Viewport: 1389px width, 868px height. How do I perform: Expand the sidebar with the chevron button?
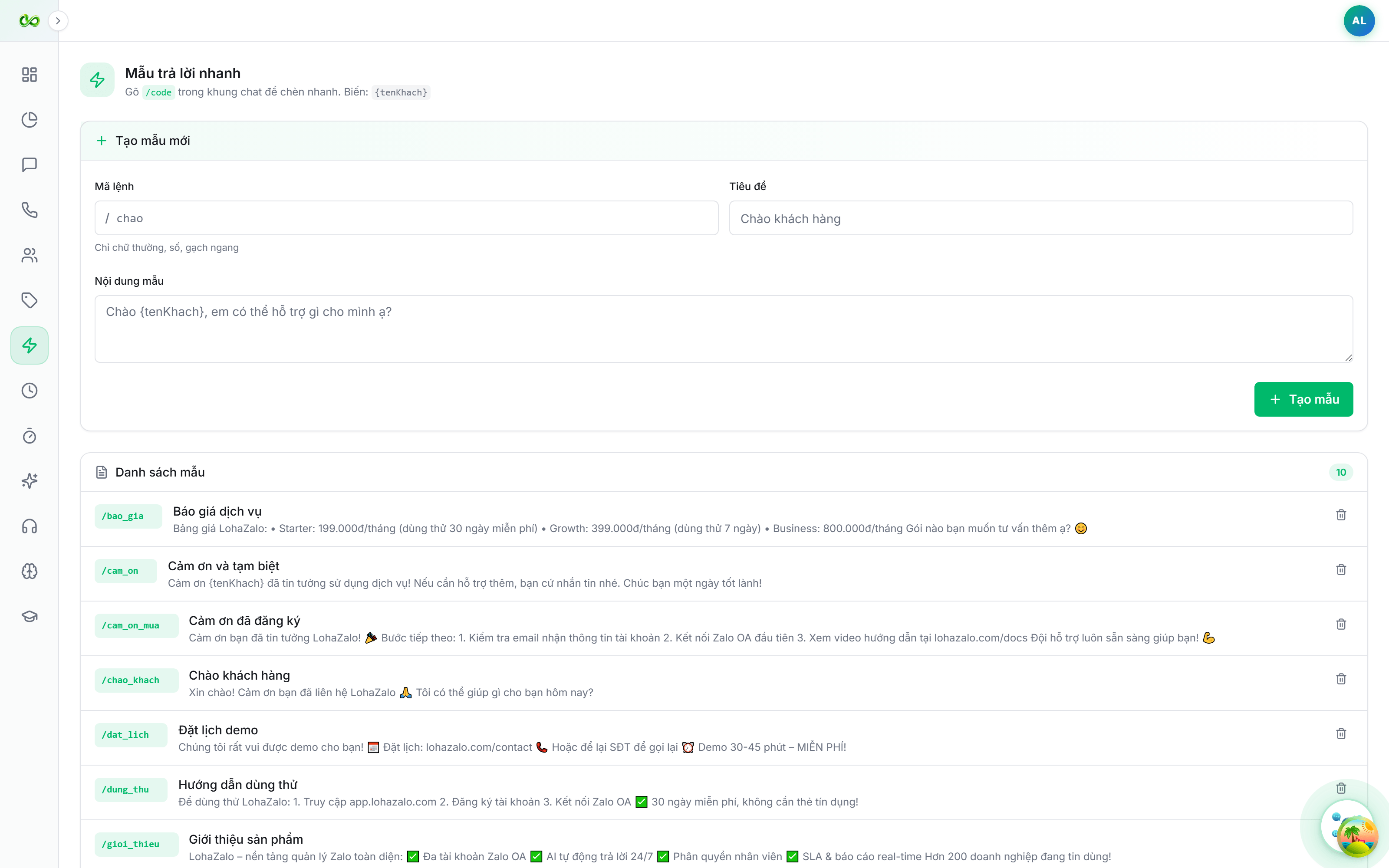pyautogui.click(x=58, y=21)
